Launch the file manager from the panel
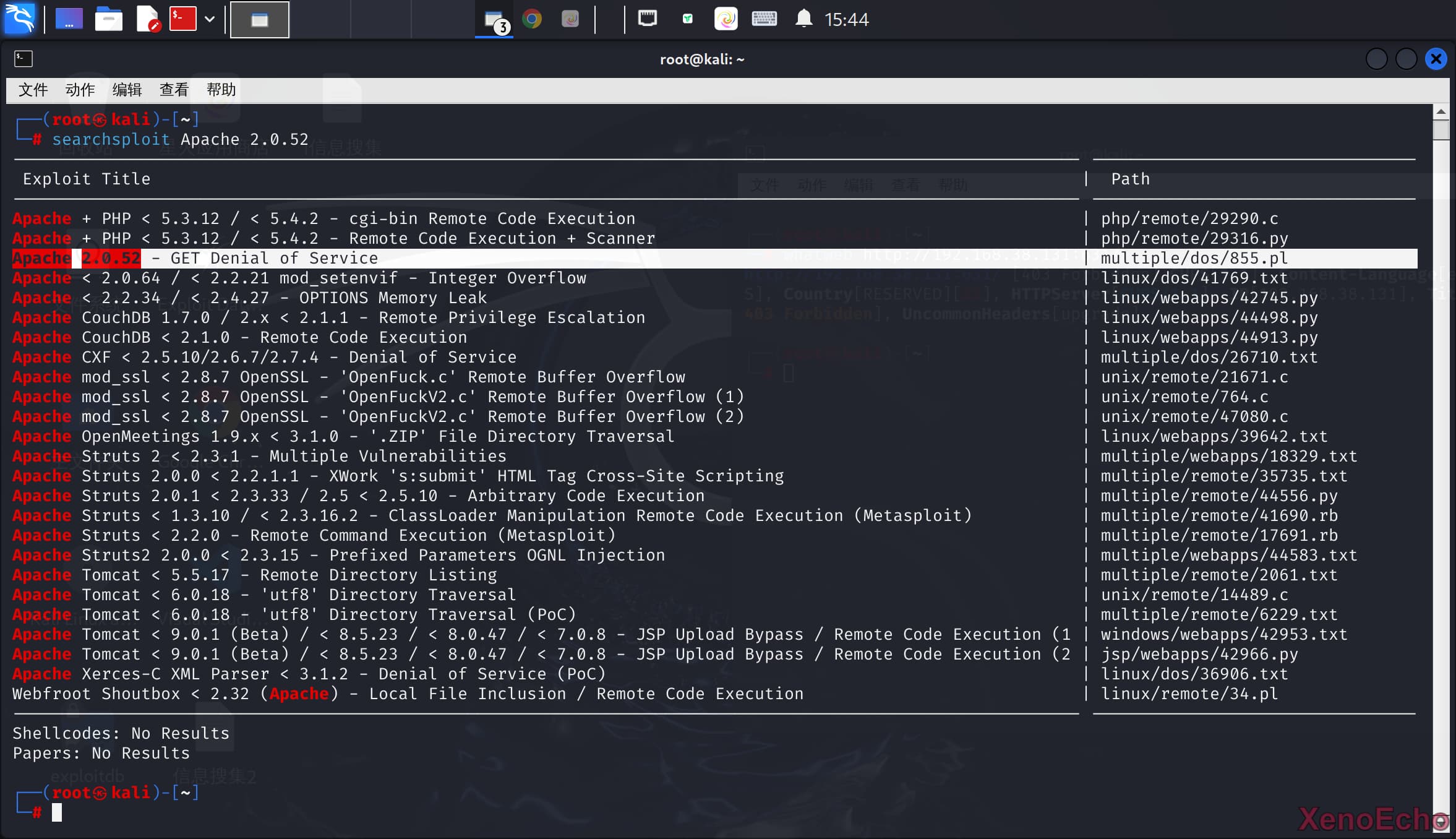 point(108,19)
